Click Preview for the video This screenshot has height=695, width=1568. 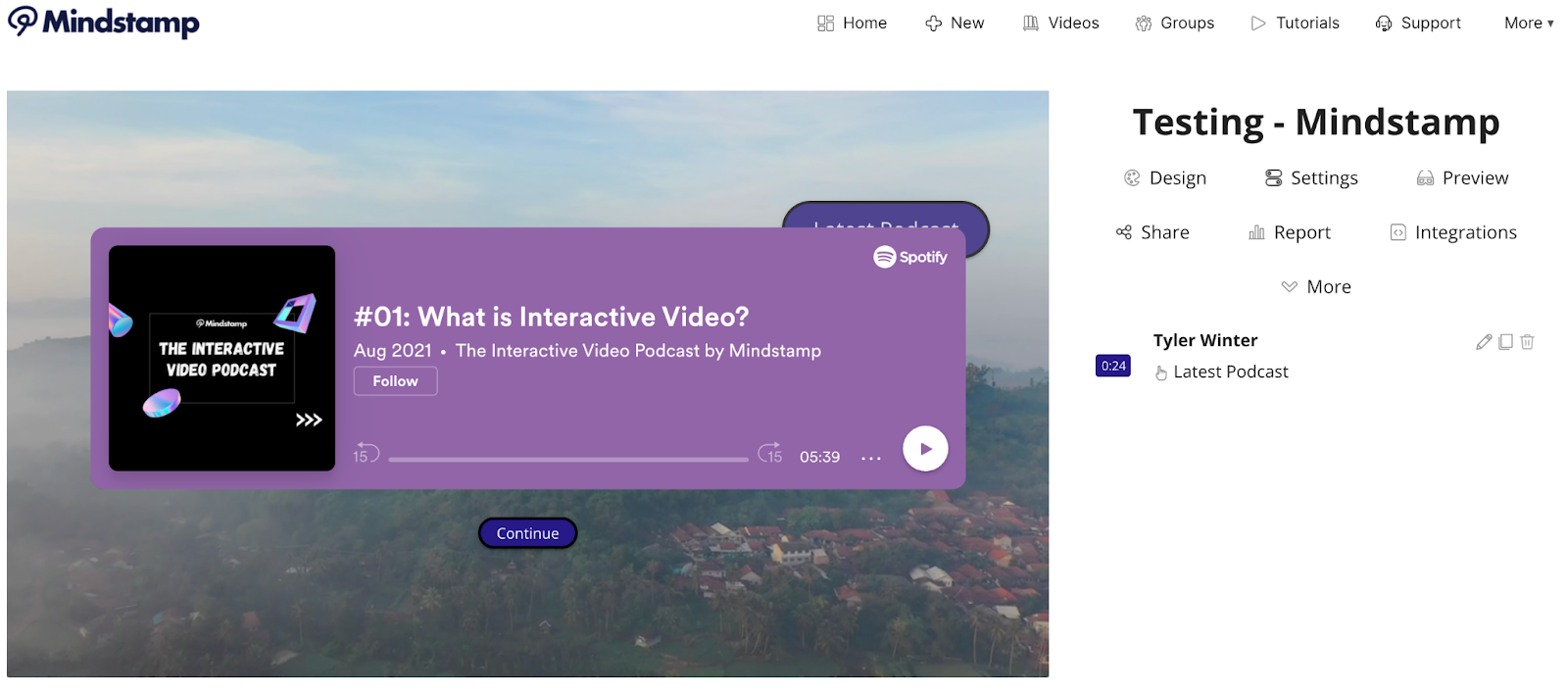coord(1462,177)
